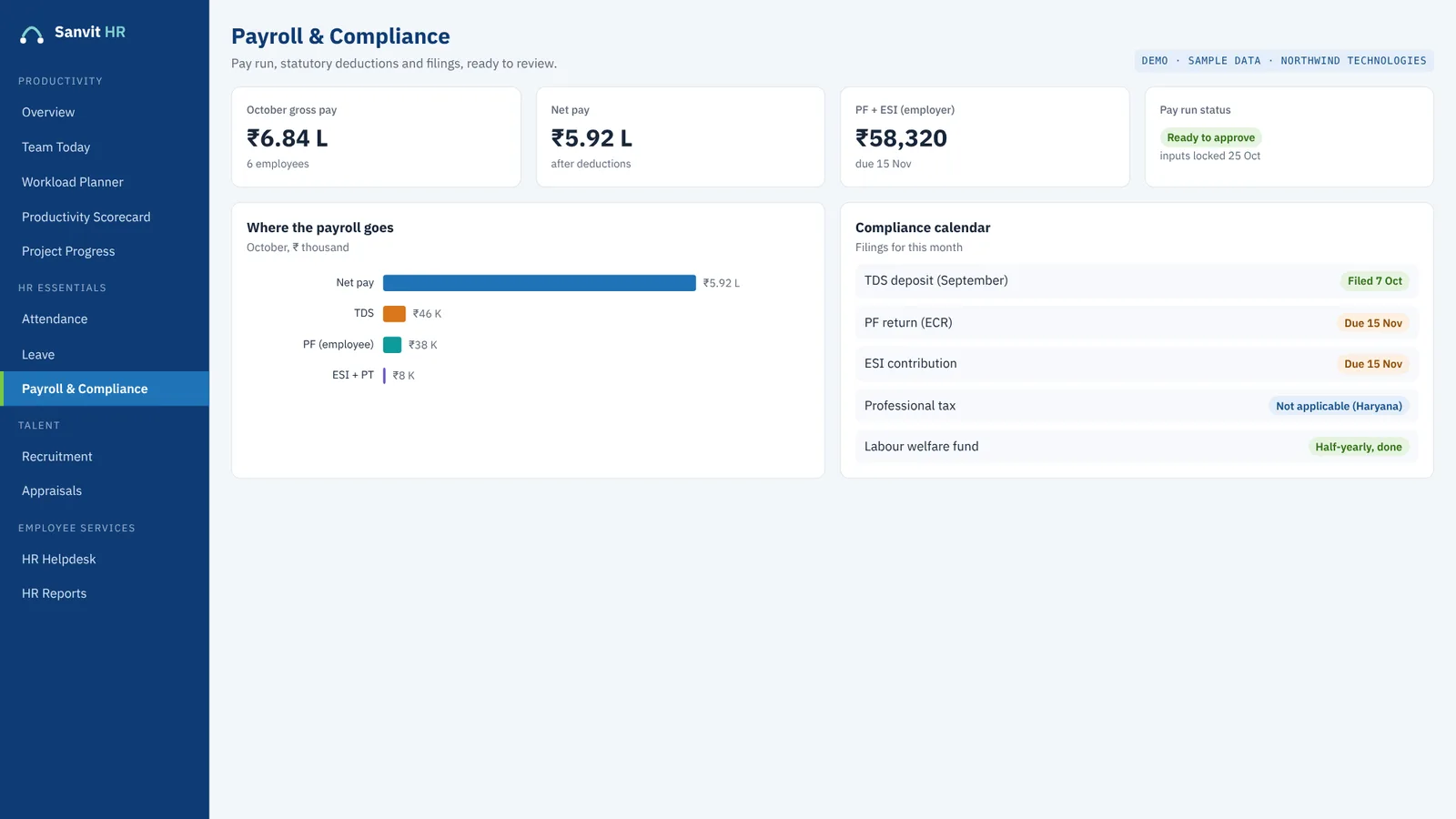Click the Half-yearly, done badge
Viewport: 1456px width, 819px height.
coord(1358,447)
